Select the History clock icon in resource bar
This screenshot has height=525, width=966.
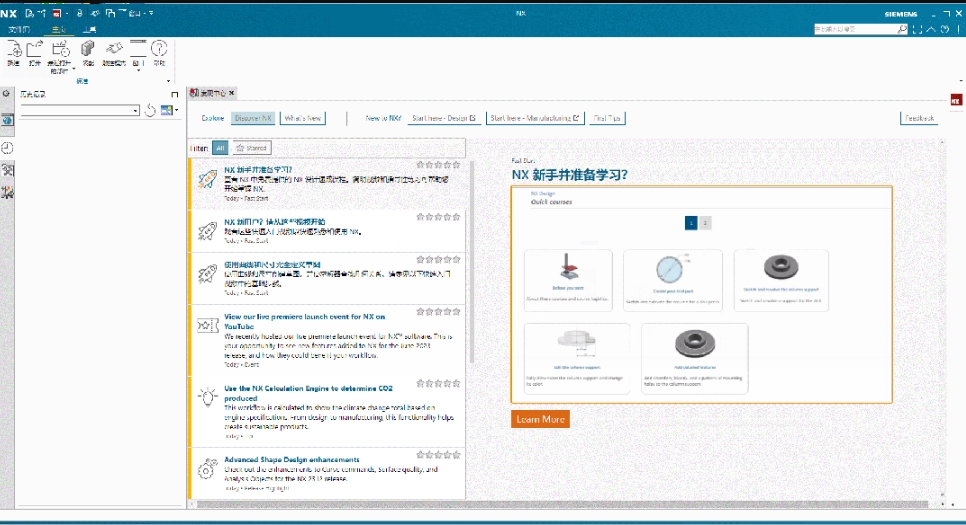(x=7, y=148)
